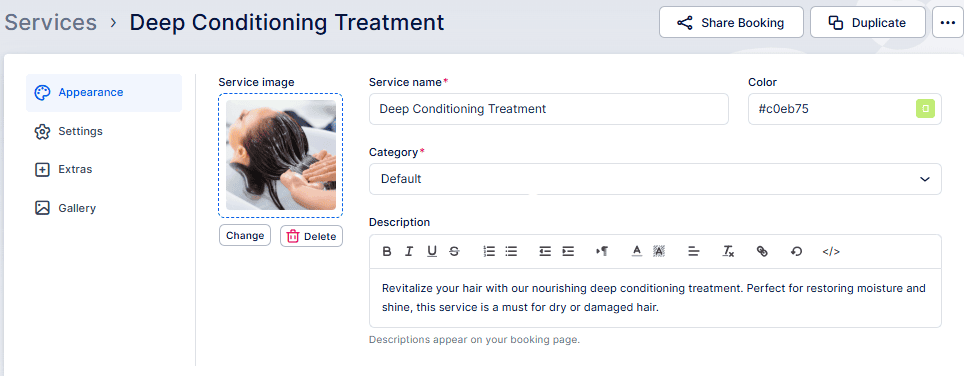The width and height of the screenshot is (964, 376).
Task: Insert a numbered list
Action: pos(489,251)
